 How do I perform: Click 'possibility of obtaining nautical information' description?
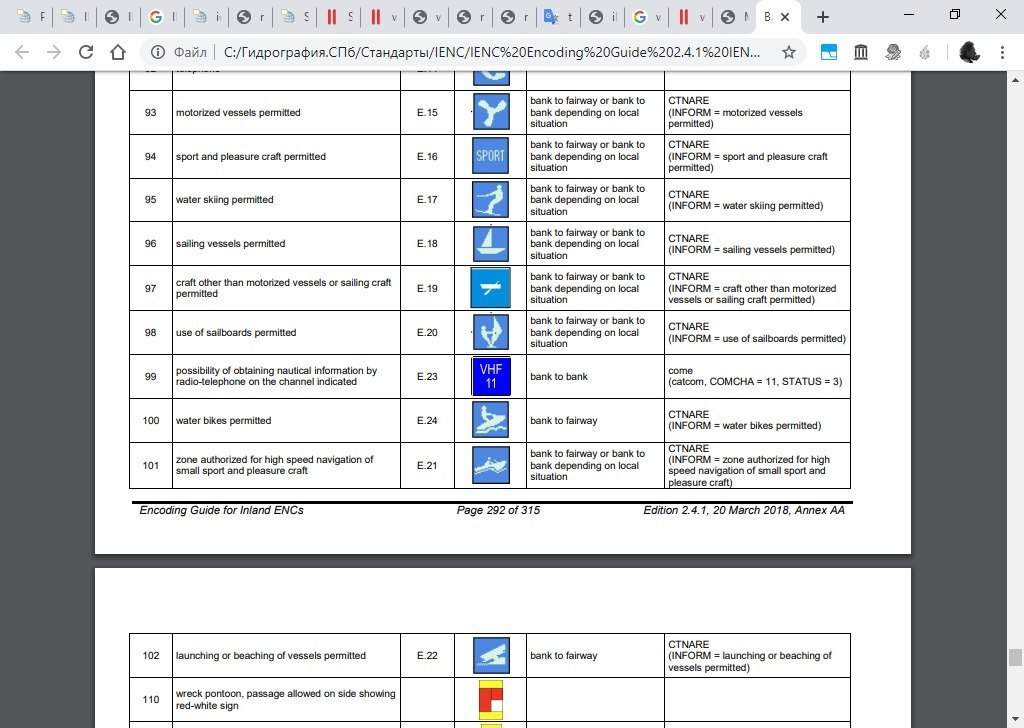[276, 376]
